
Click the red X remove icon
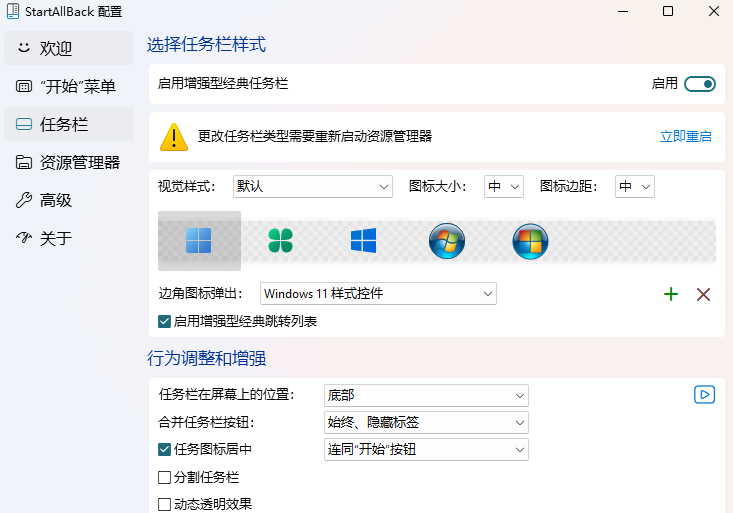pos(703,294)
